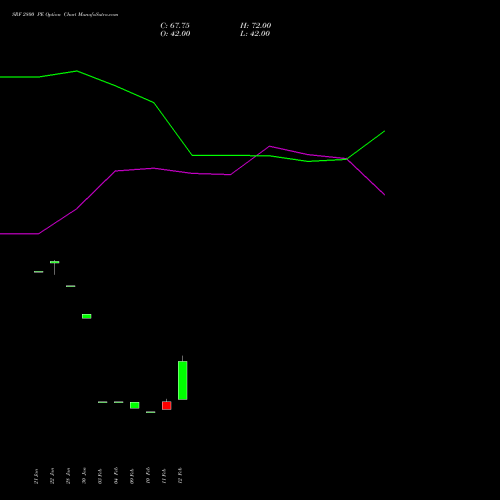Click the 04 Feb date label
Screen dimensions: 500x500
116,476
